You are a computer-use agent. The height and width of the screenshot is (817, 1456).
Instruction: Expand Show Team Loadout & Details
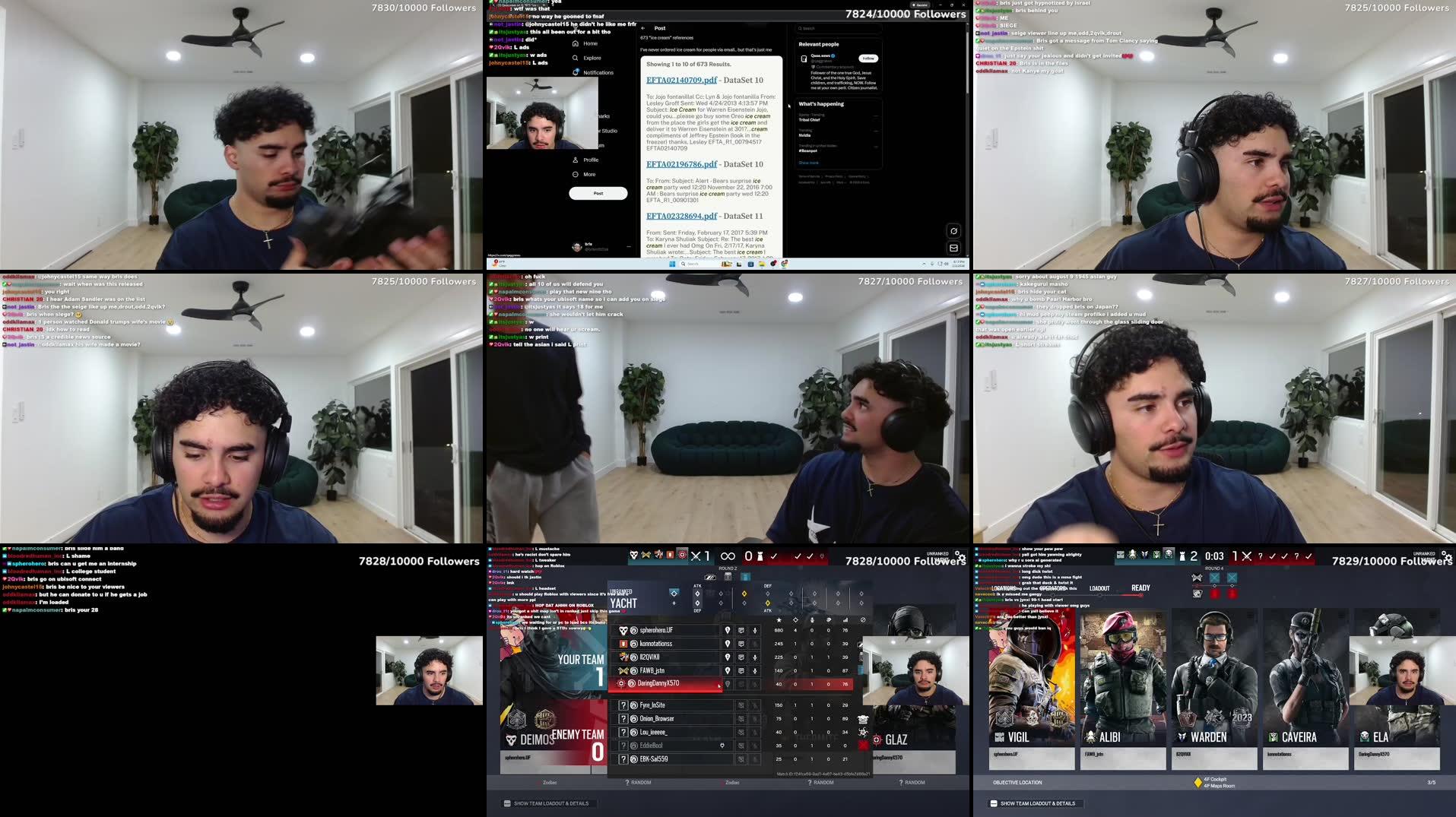click(x=547, y=803)
